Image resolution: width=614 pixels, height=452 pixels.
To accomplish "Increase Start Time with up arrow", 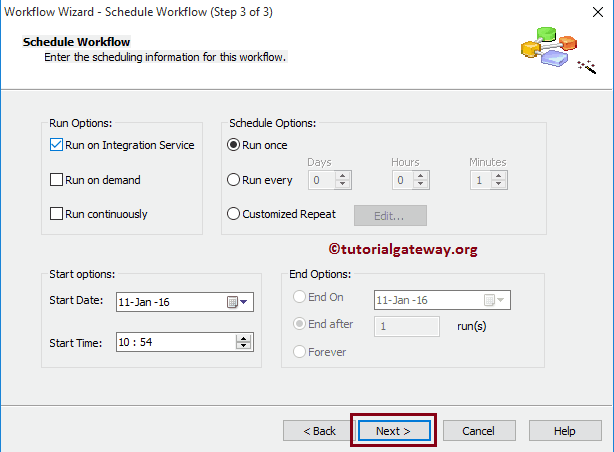I will 244,338.
